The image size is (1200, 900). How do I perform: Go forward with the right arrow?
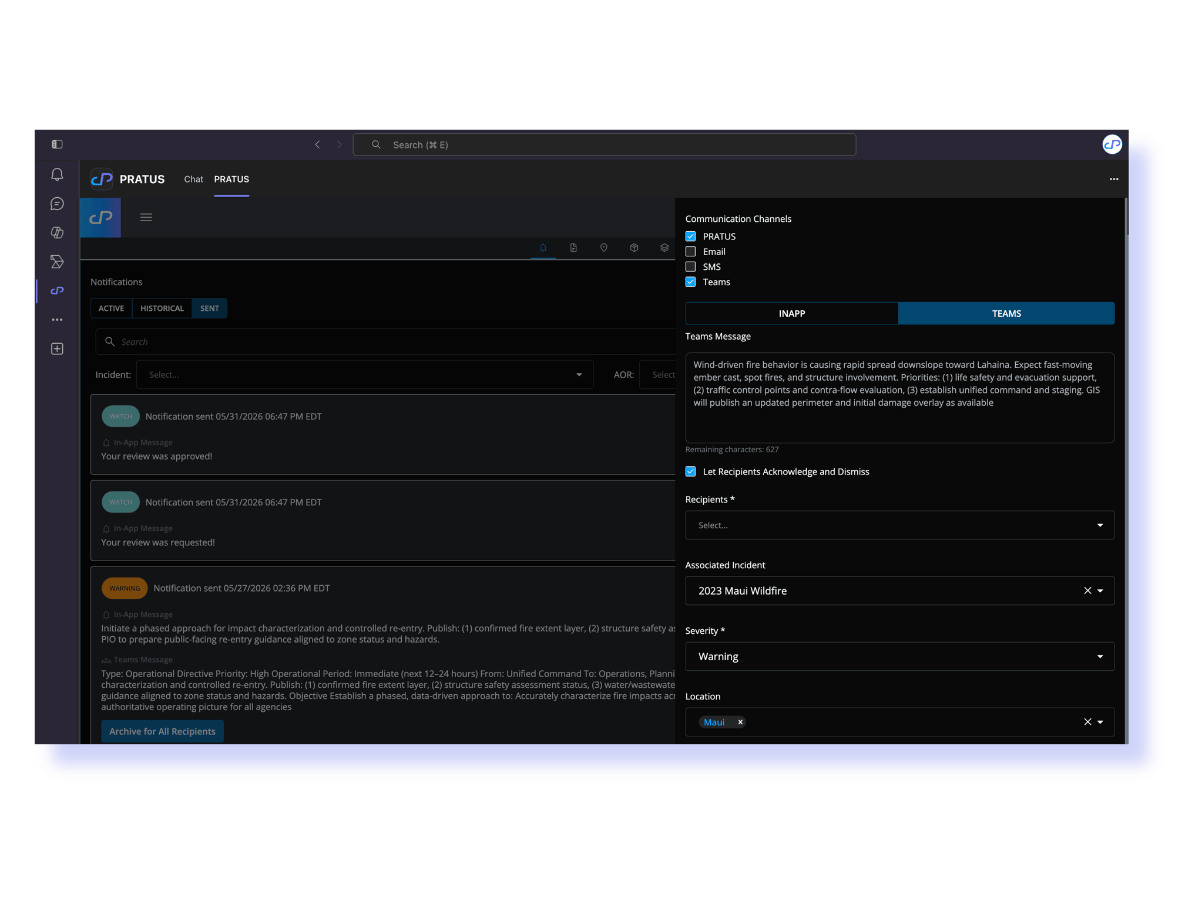[339, 145]
